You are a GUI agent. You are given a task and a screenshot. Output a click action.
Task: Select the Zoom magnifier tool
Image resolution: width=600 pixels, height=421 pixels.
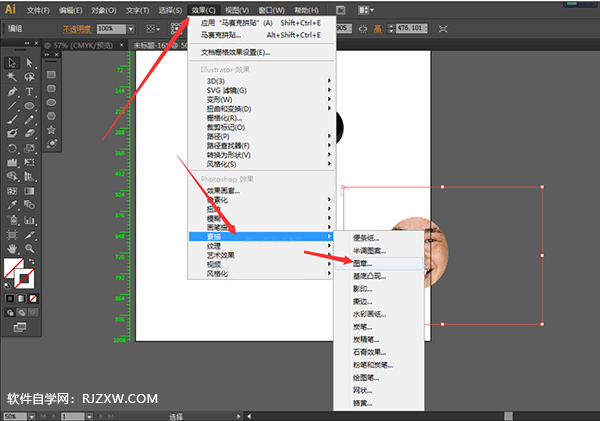29,249
